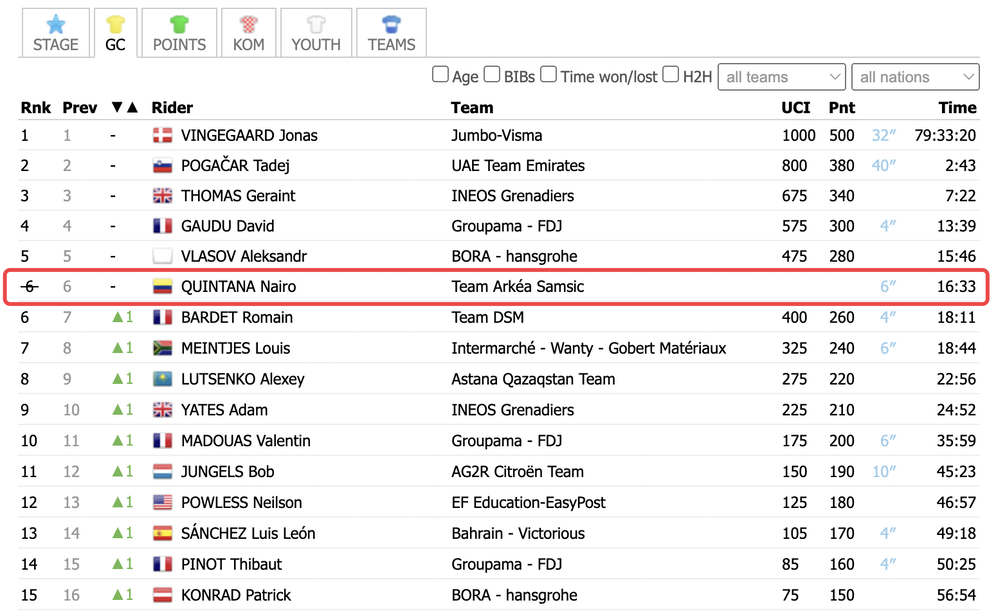
Task: Toggle the Time won/lost checkbox
Action: [548, 75]
